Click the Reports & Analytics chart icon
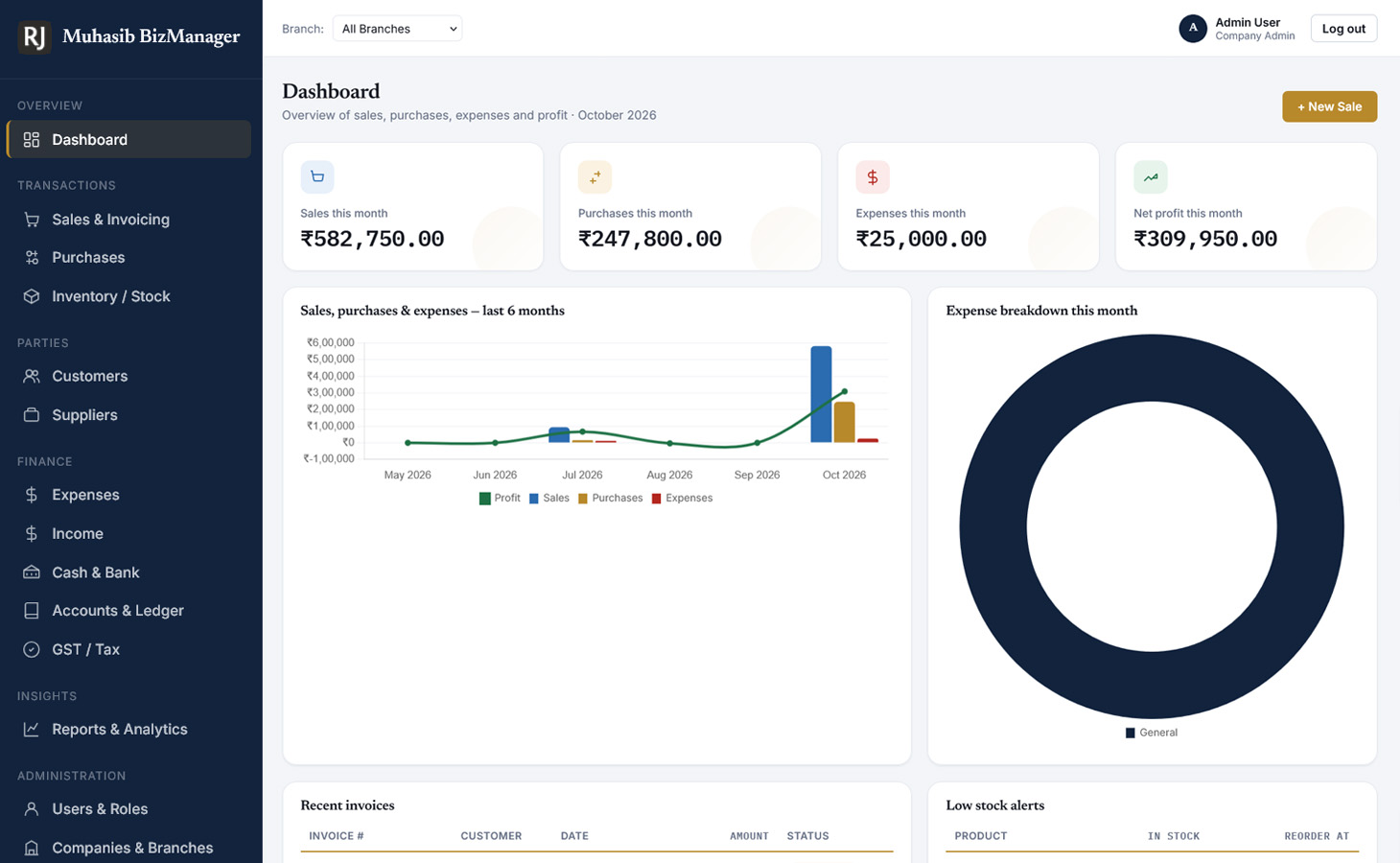The height and width of the screenshot is (863, 1400). coord(32,730)
